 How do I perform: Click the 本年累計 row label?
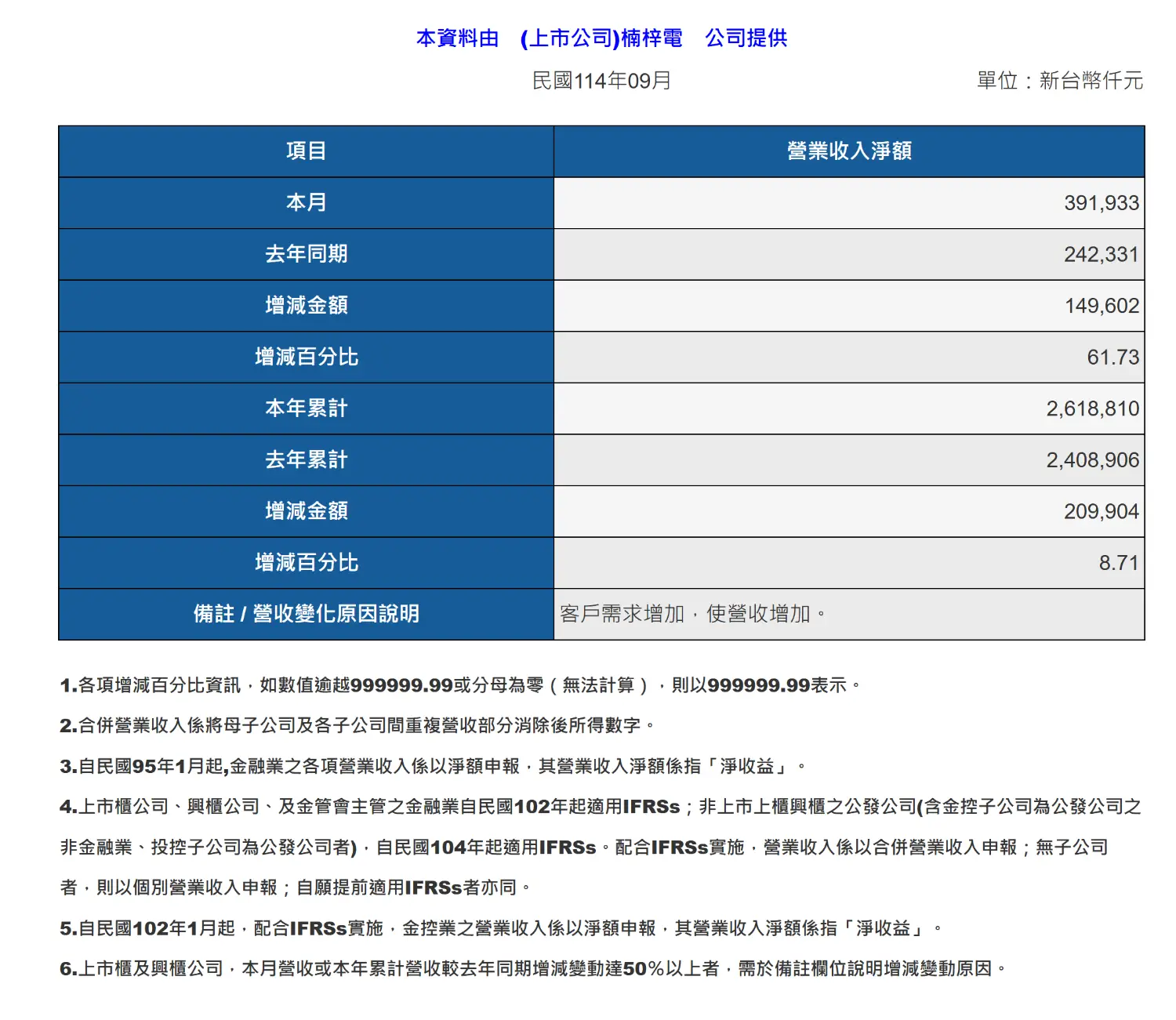(306, 408)
